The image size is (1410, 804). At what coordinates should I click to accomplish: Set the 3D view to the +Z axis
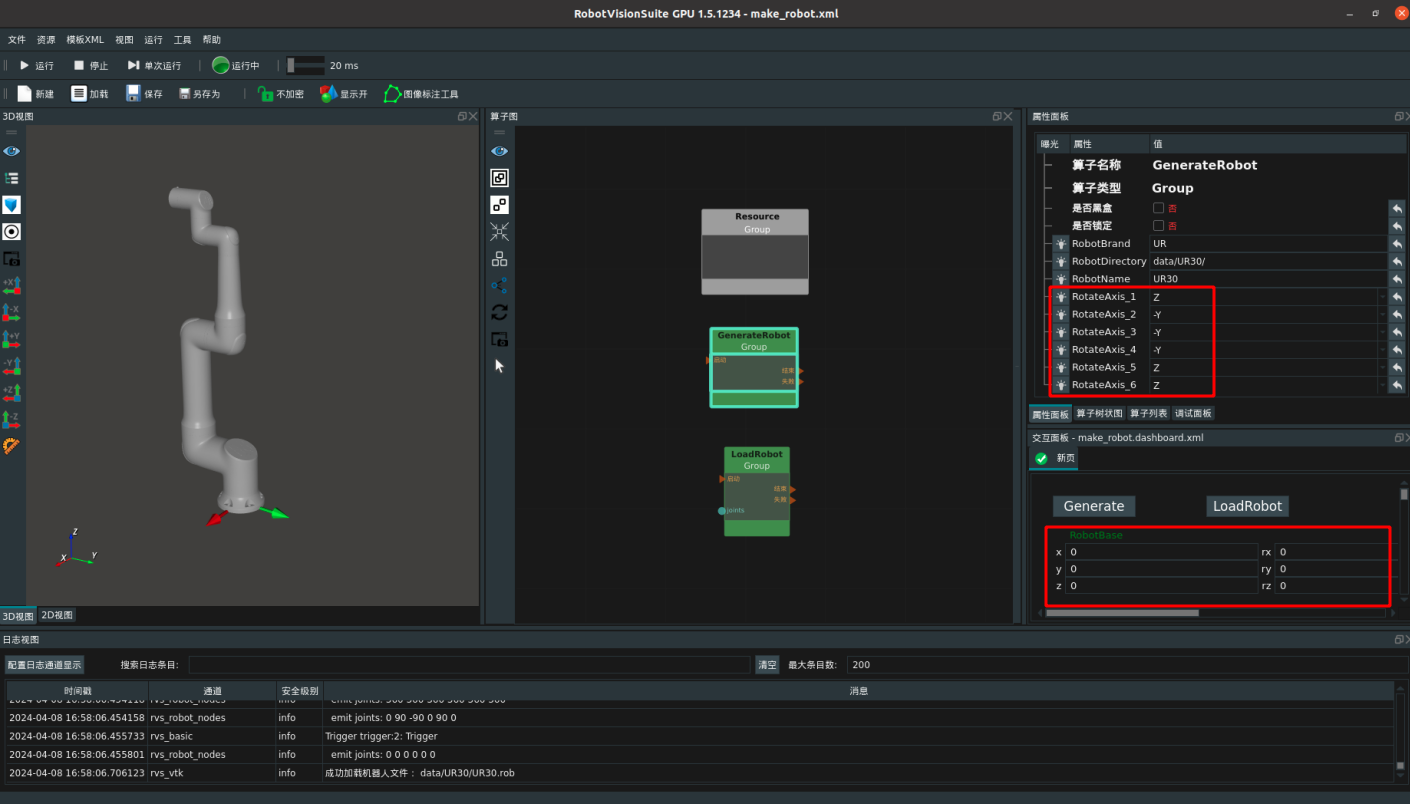(x=12, y=393)
